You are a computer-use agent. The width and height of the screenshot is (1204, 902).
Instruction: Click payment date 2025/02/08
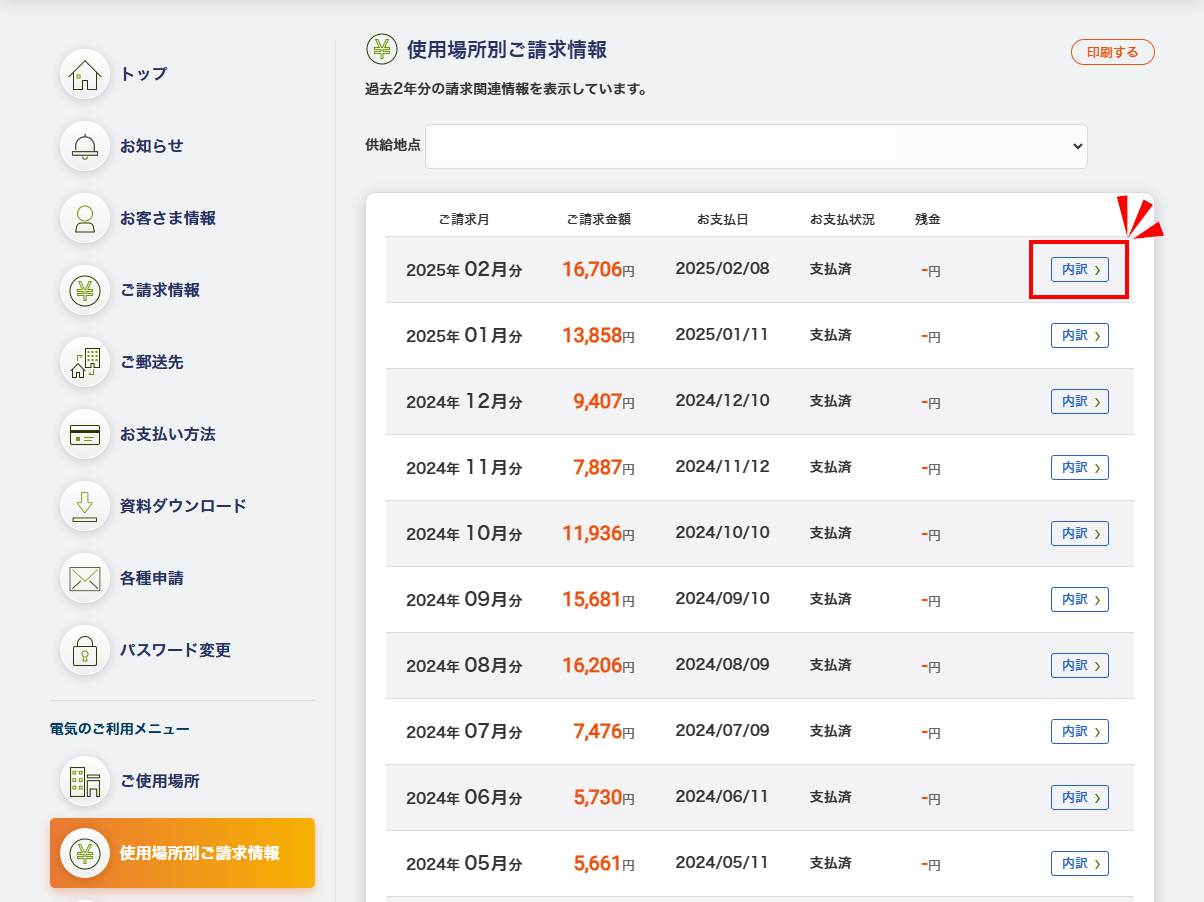click(x=722, y=268)
